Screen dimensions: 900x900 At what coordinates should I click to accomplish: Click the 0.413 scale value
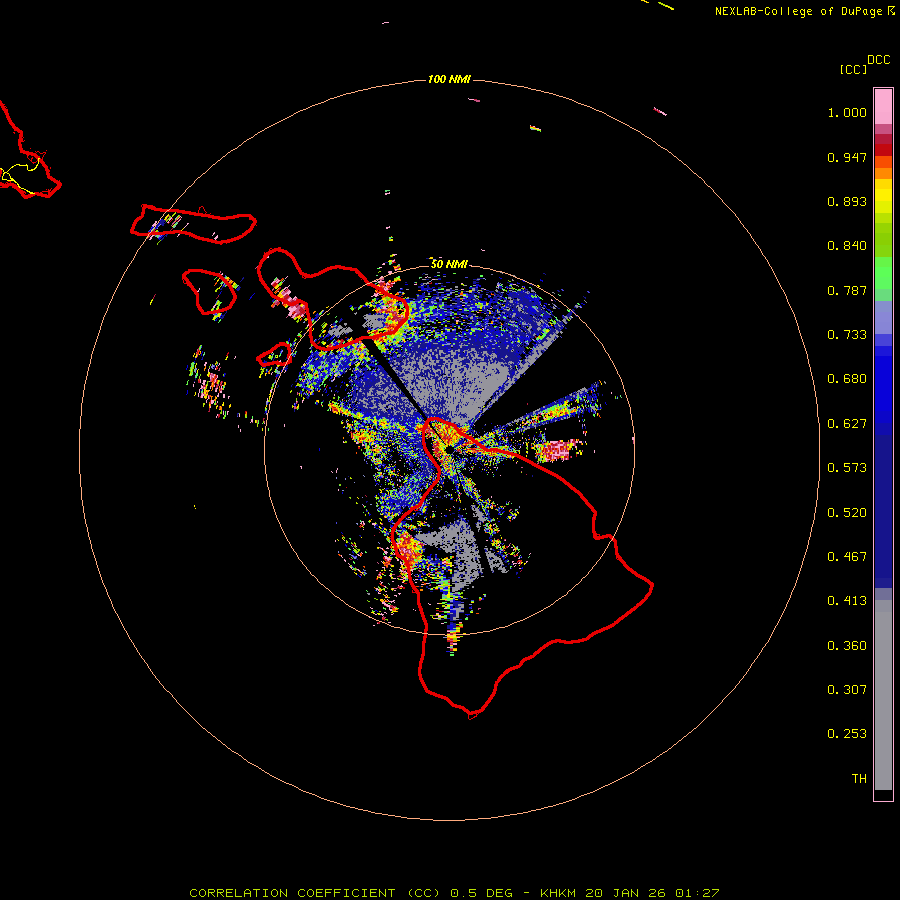(x=847, y=601)
